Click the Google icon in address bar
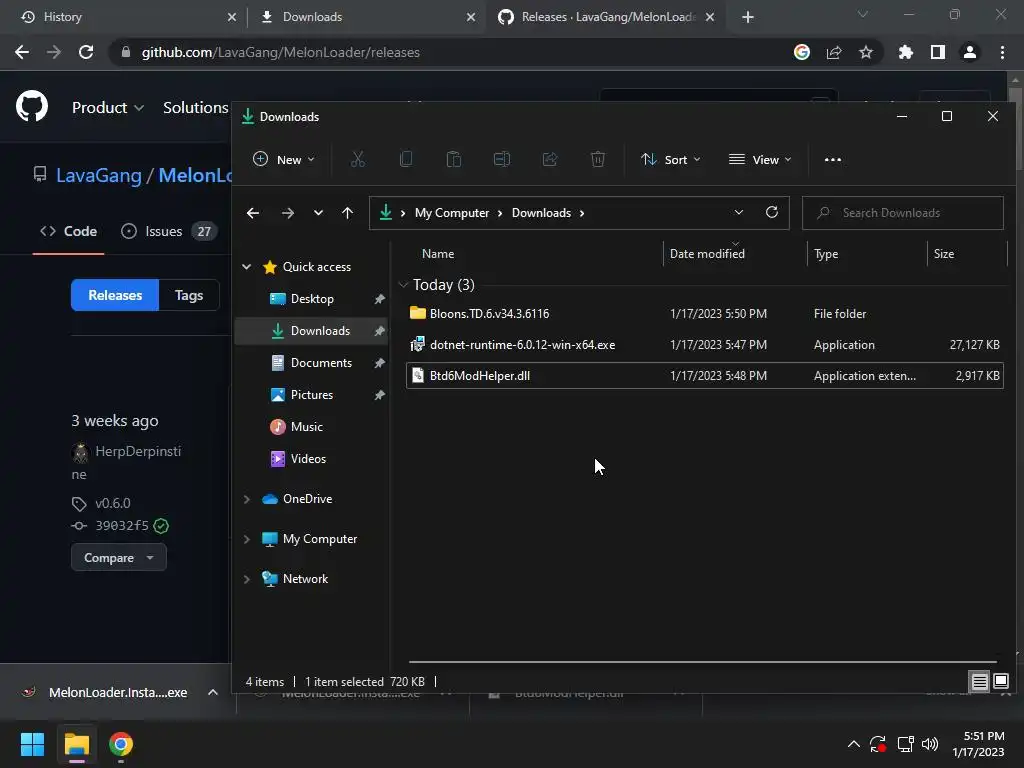The width and height of the screenshot is (1024, 768). pyautogui.click(x=802, y=52)
